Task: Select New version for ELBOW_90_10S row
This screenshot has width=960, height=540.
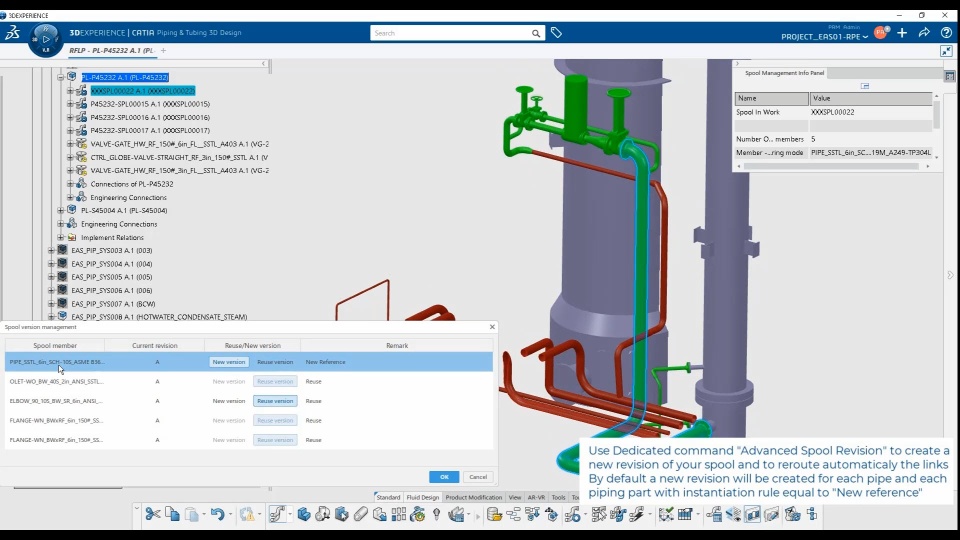Action: (x=229, y=401)
